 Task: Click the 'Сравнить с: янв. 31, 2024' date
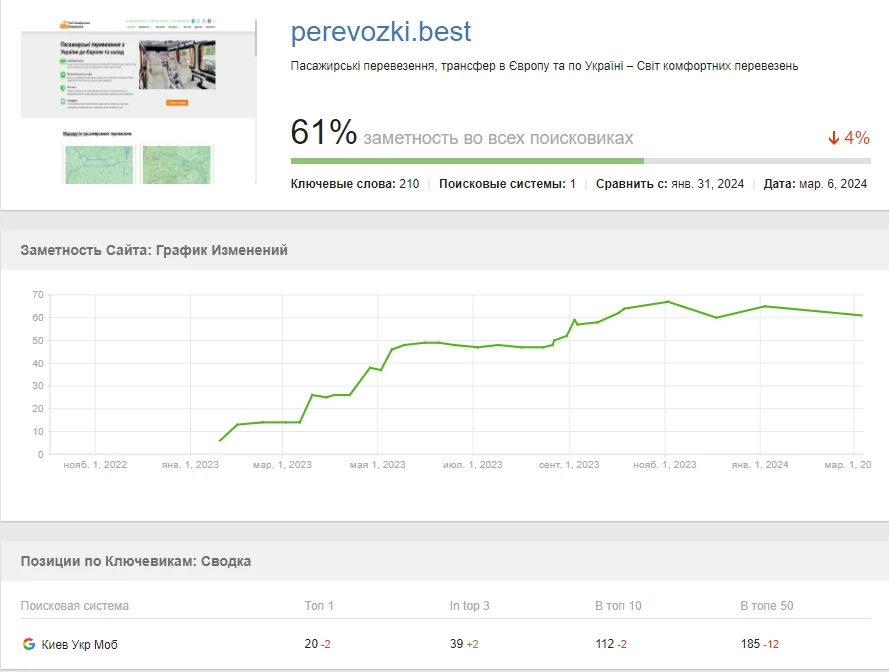click(x=670, y=184)
